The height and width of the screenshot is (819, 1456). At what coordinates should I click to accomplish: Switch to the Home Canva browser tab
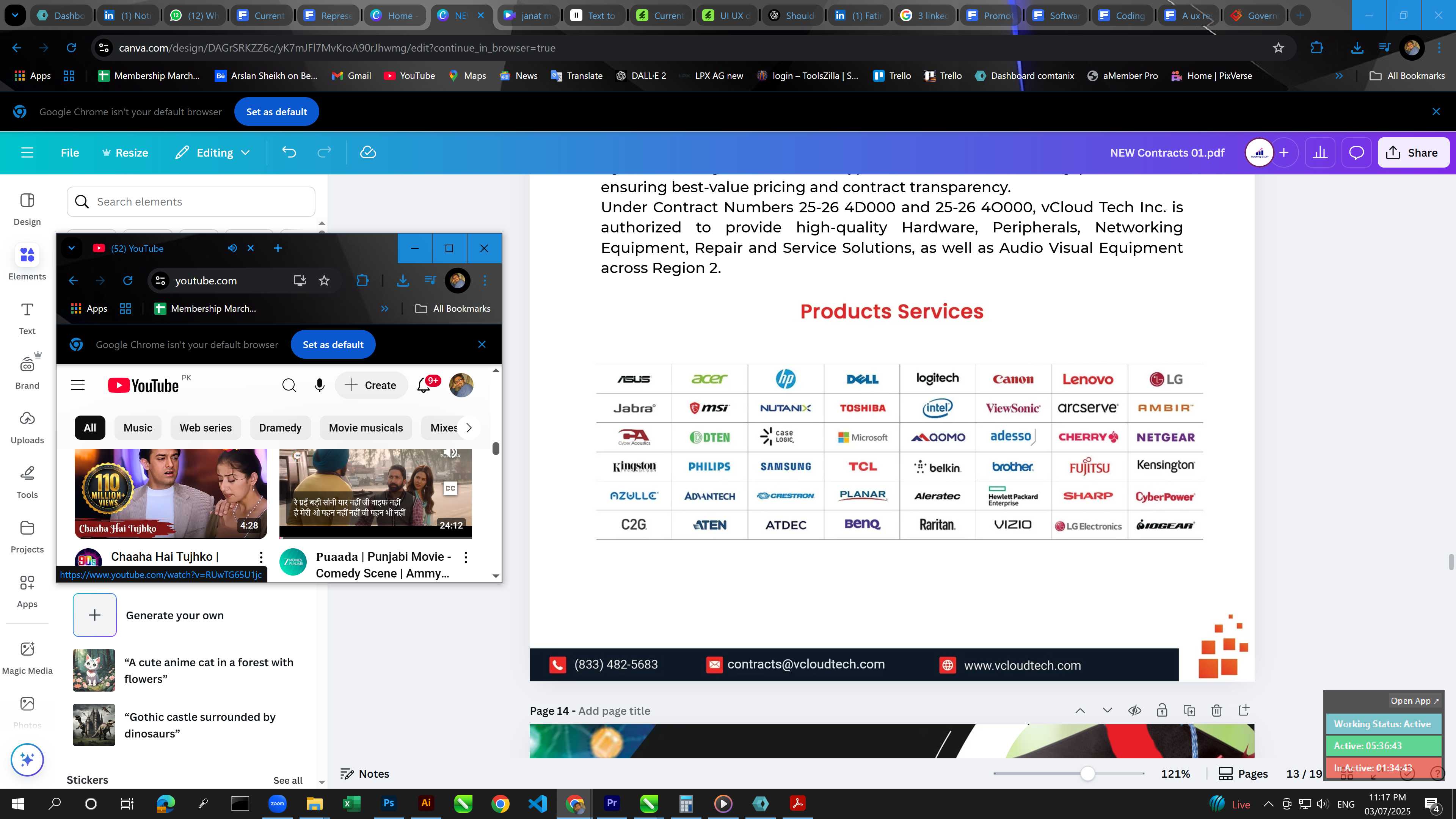[394, 15]
